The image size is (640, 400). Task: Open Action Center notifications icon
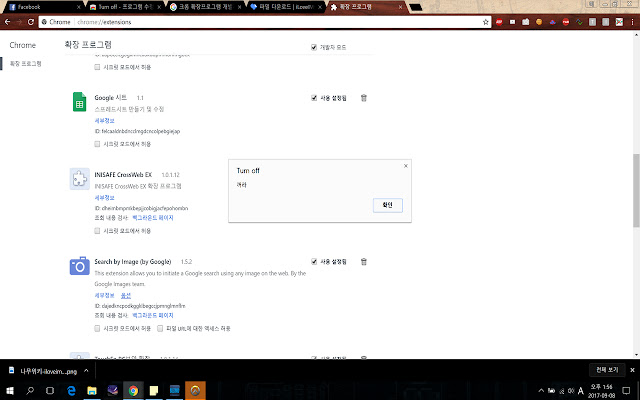click(x=626, y=391)
